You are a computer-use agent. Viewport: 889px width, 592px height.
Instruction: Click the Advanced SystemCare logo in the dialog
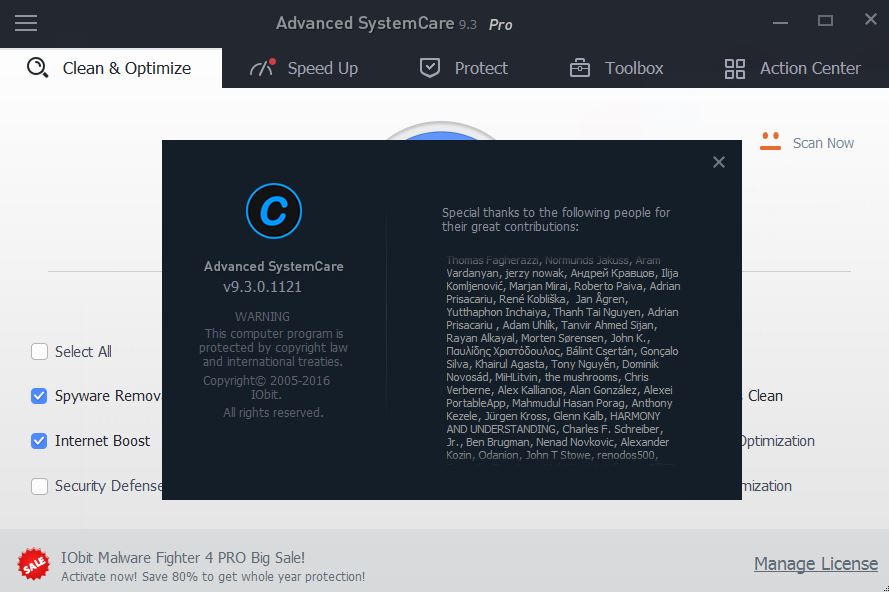point(272,211)
